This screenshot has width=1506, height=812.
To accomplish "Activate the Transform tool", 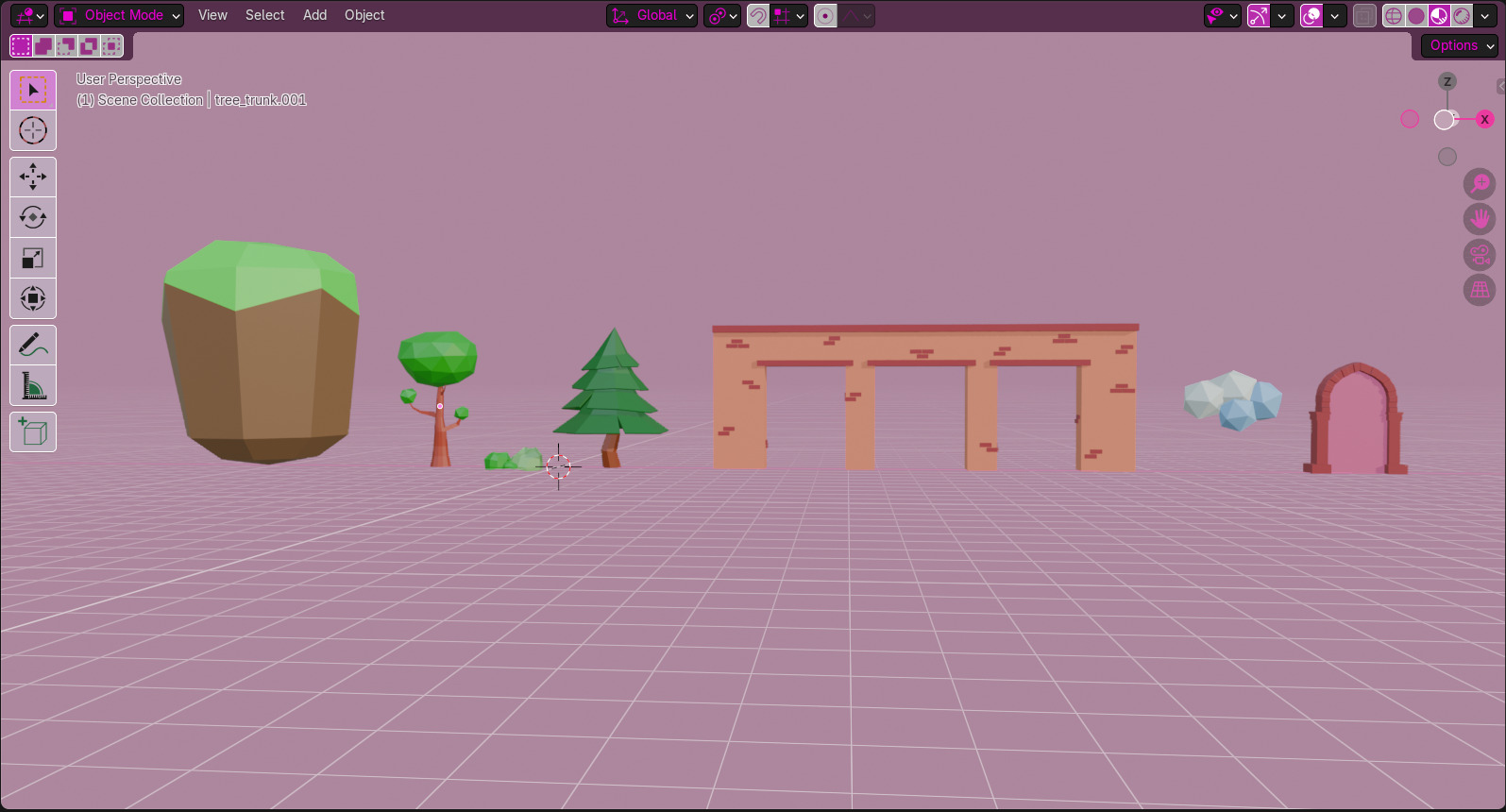I will coord(33,298).
